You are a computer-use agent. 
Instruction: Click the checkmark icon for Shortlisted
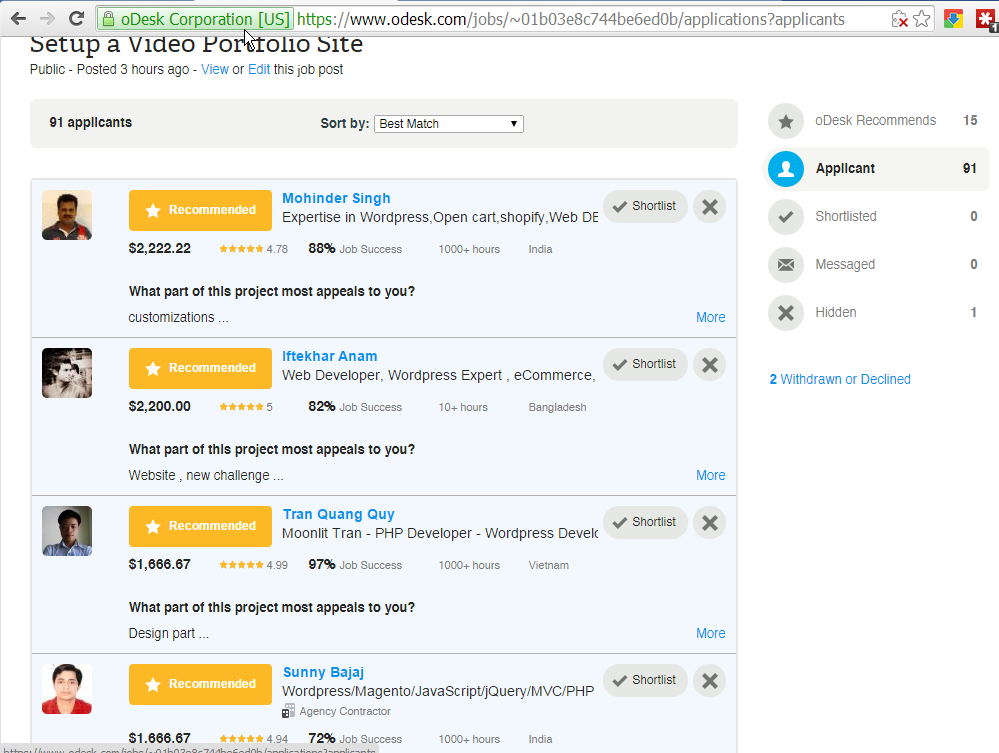point(786,217)
